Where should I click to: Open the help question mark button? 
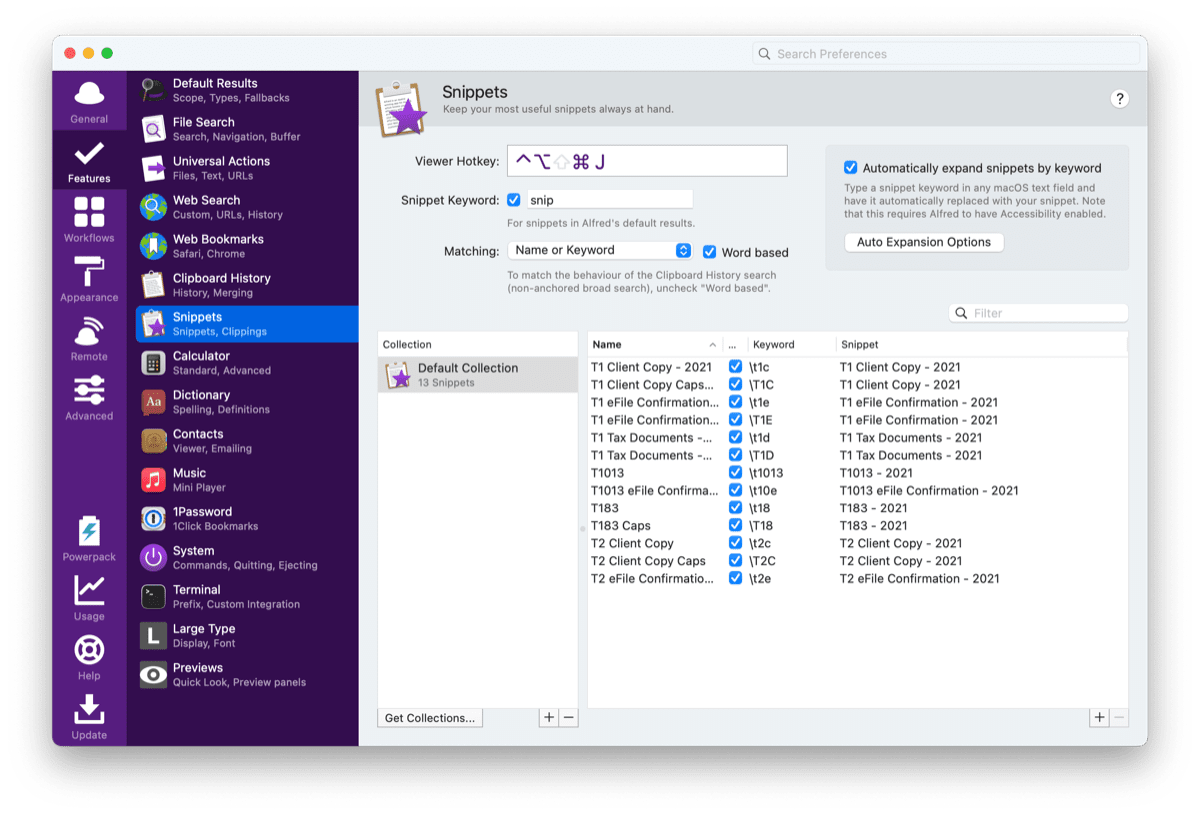point(1120,98)
